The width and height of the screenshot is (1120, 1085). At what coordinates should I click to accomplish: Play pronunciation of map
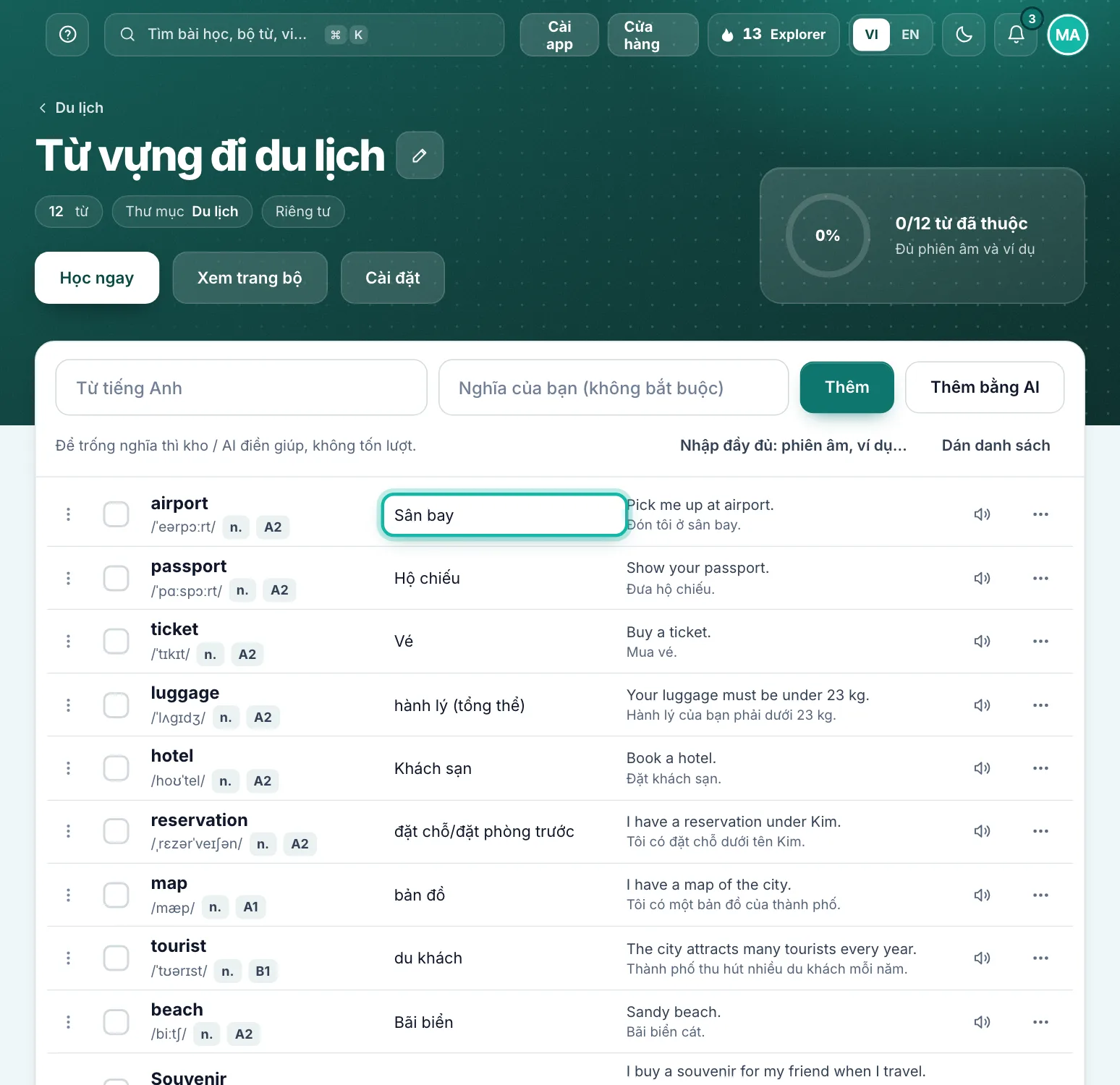click(982, 895)
